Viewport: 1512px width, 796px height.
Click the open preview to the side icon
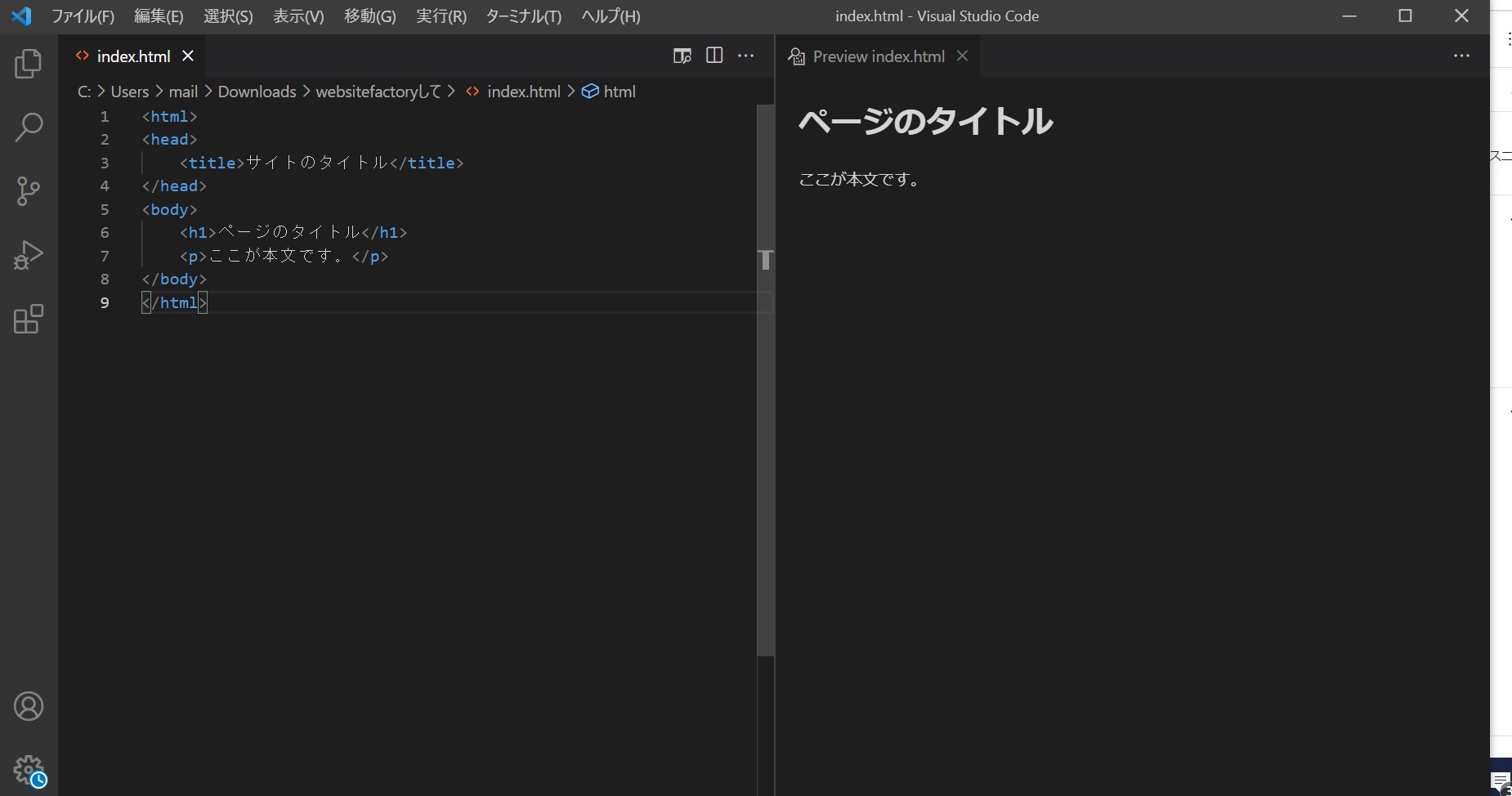coord(682,56)
